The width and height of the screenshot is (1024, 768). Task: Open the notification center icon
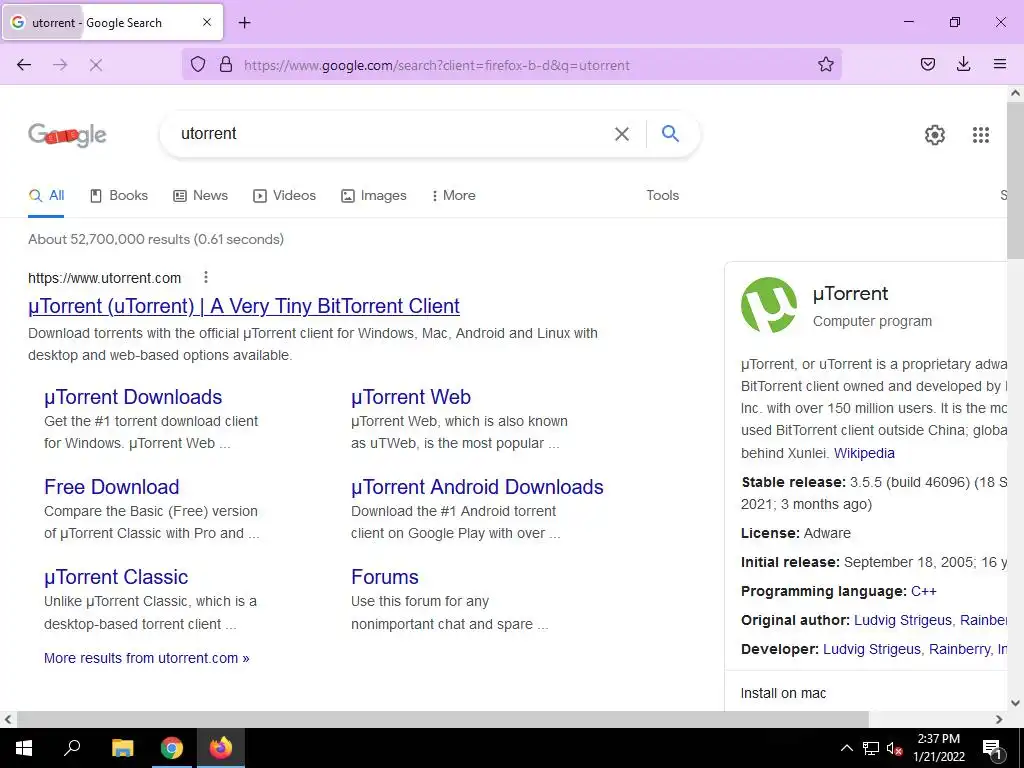point(992,748)
